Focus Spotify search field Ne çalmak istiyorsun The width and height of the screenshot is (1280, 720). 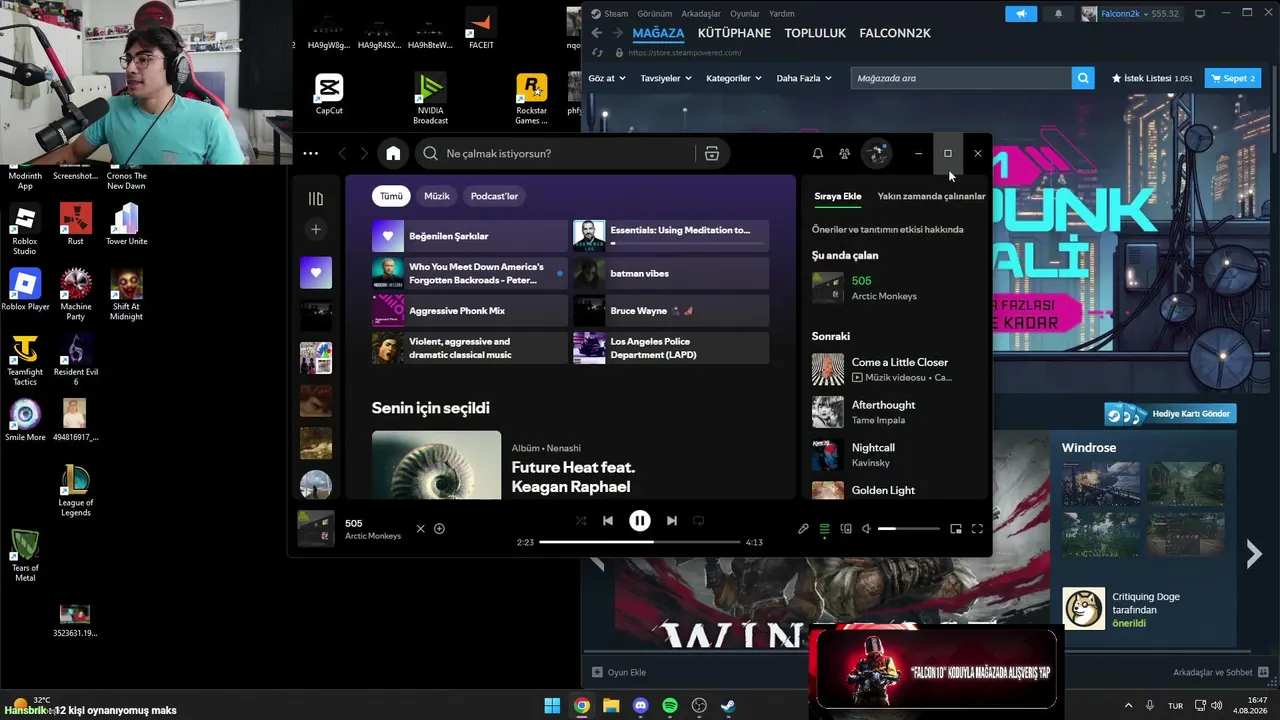tap(556, 153)
